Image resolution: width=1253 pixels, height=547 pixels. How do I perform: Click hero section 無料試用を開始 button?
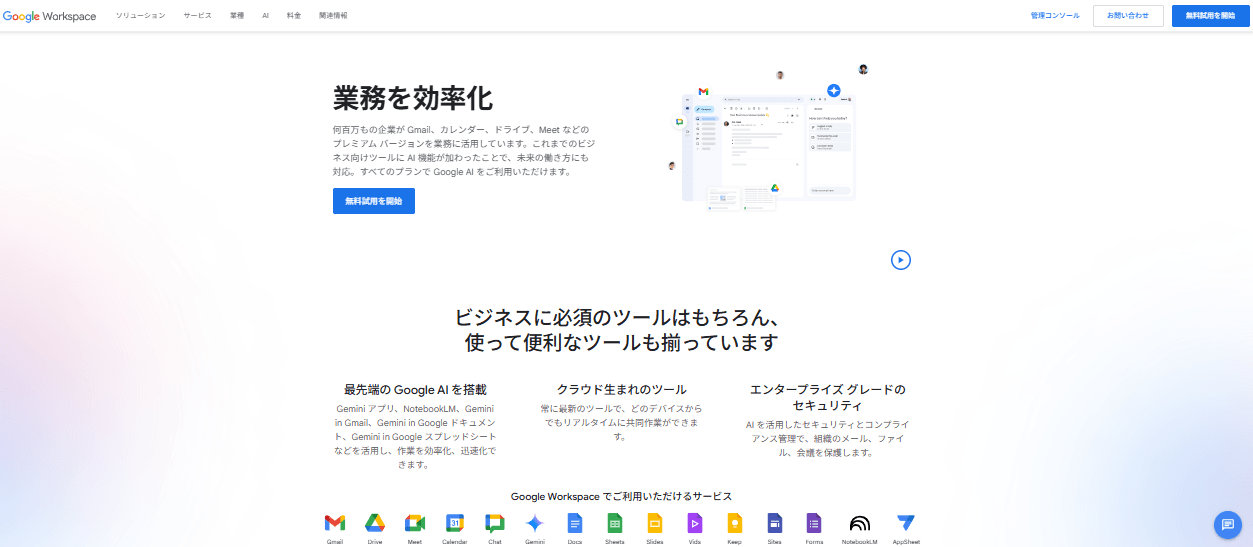tap(374, 201)
